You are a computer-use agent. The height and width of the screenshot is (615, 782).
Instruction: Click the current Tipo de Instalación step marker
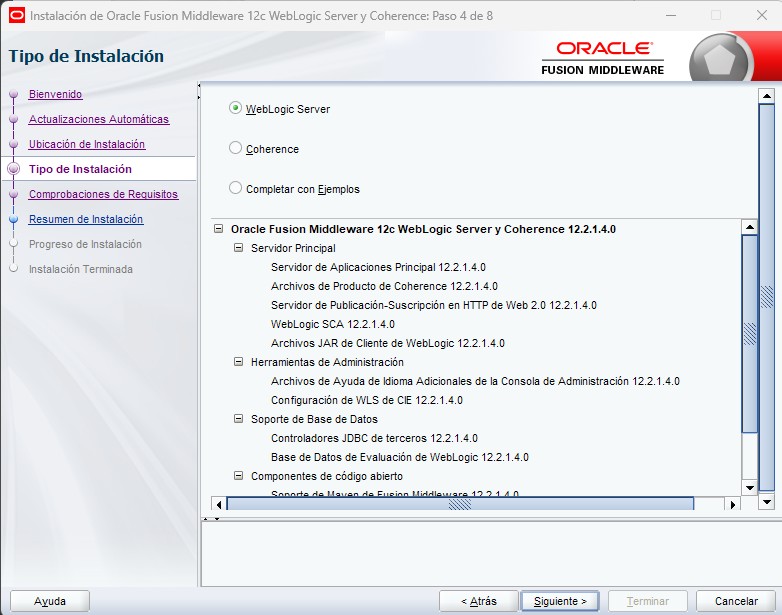pos(14,169)
